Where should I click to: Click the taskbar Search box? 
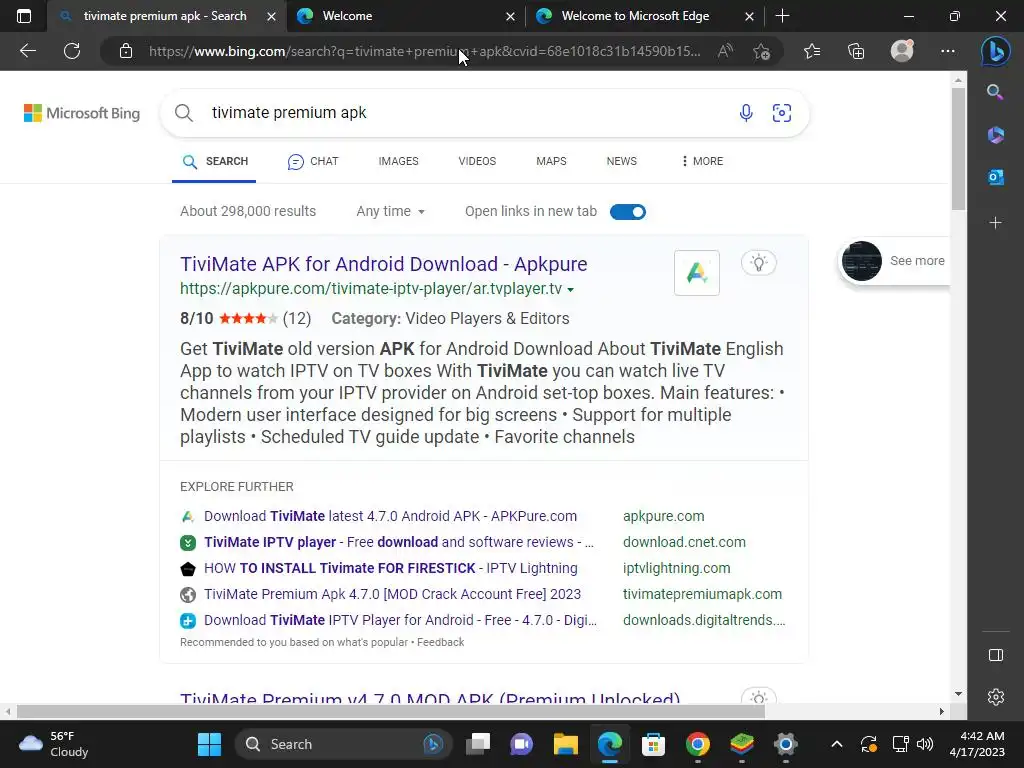[343, 744]
